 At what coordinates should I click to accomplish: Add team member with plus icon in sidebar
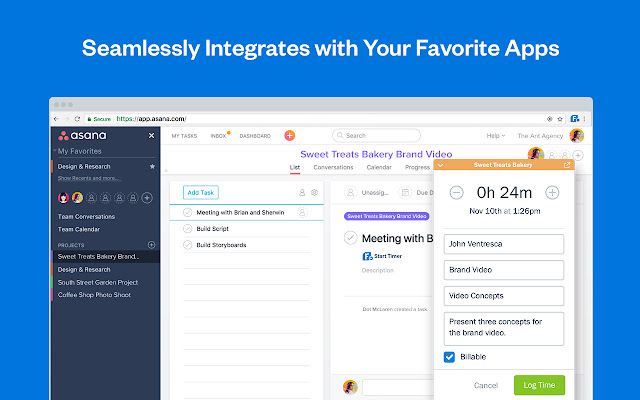(x=147, y=198)
